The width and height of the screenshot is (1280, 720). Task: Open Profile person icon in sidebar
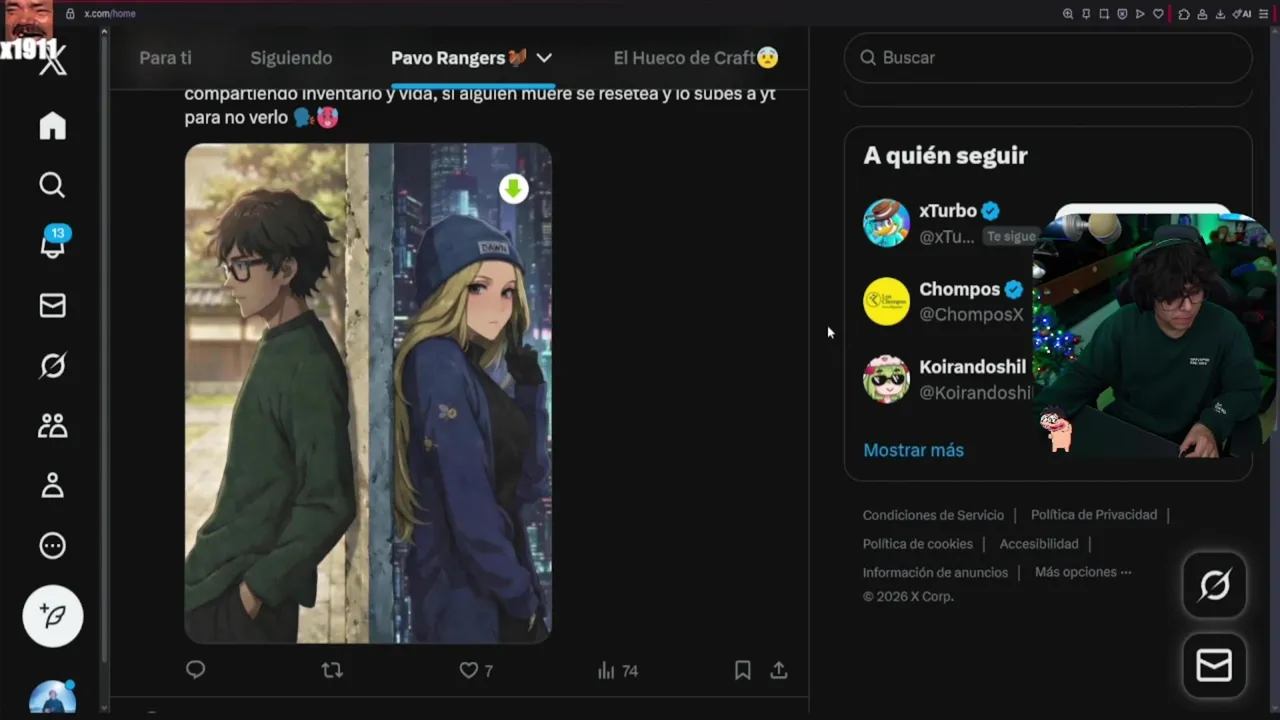pyautogui.click(x=52, y=486)
